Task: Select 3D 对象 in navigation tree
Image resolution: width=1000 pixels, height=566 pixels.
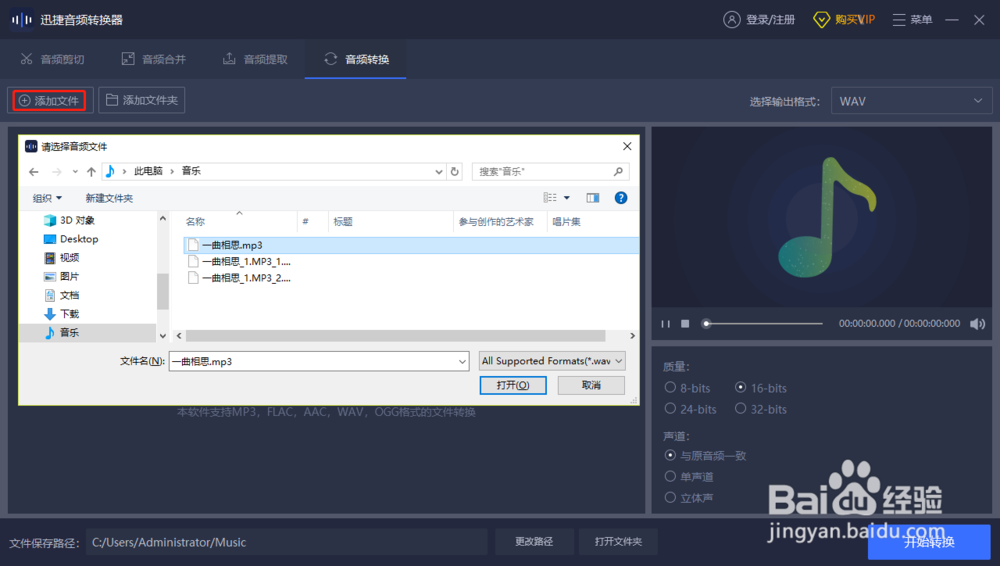Action: (70, 220)
